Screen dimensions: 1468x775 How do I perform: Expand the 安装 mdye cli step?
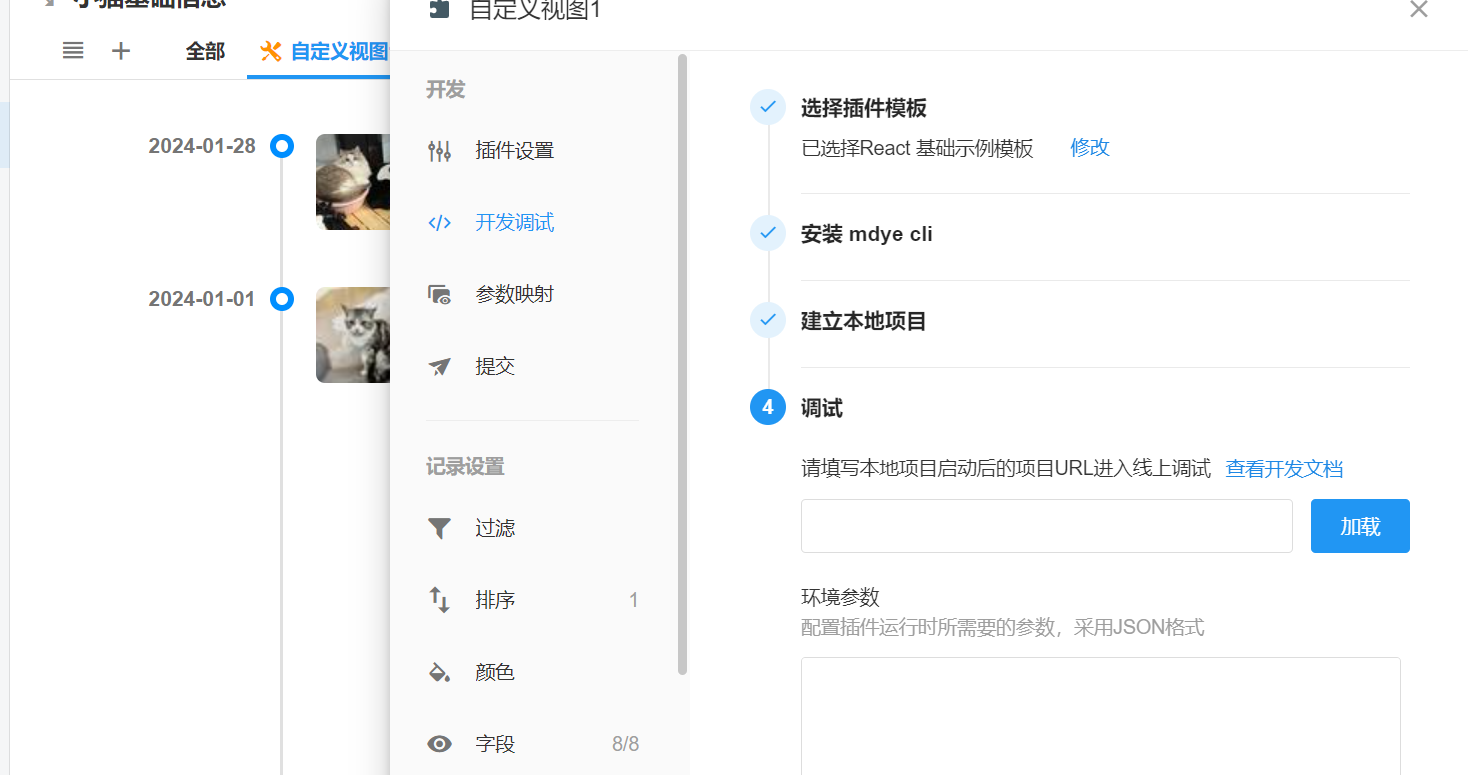pos(866,234)
